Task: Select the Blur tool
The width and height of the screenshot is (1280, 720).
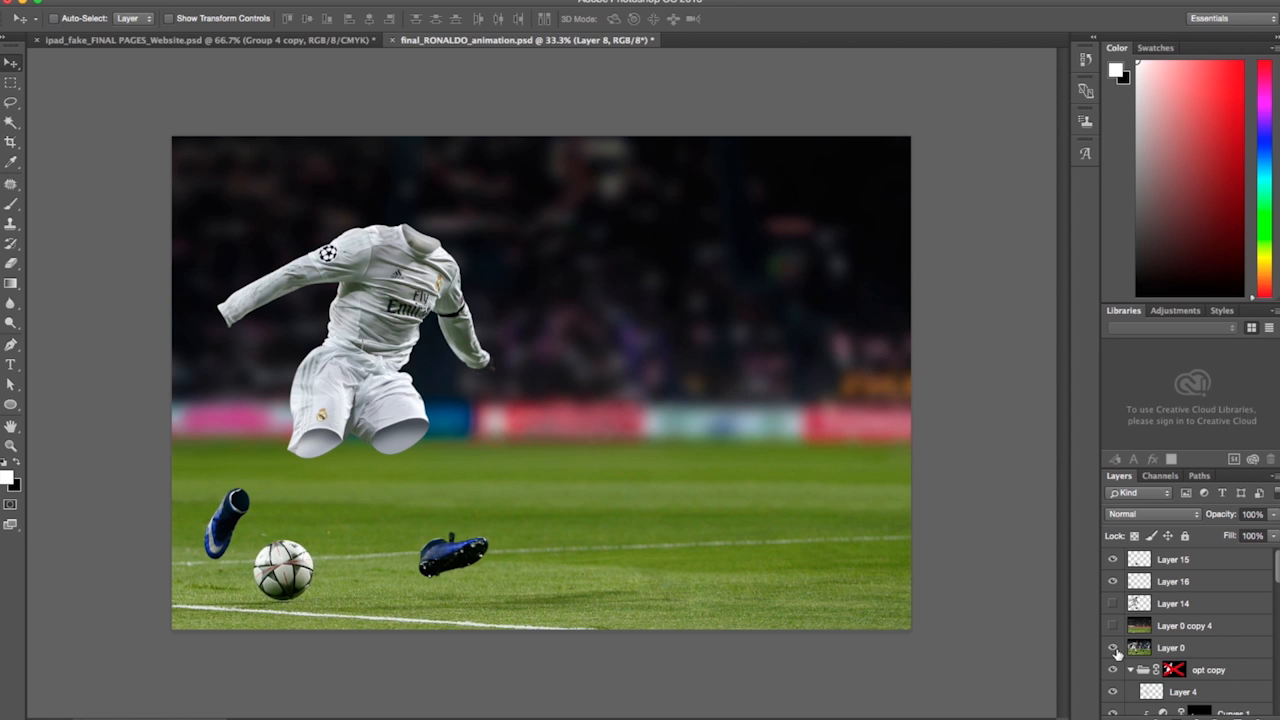Action: 11,305
